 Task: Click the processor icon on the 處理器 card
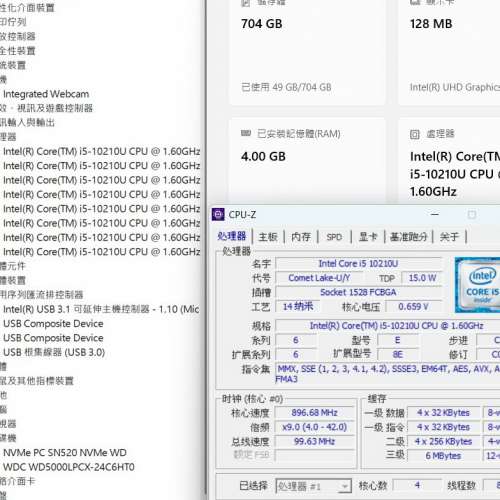pyautogui.click(x=414, y=134)
